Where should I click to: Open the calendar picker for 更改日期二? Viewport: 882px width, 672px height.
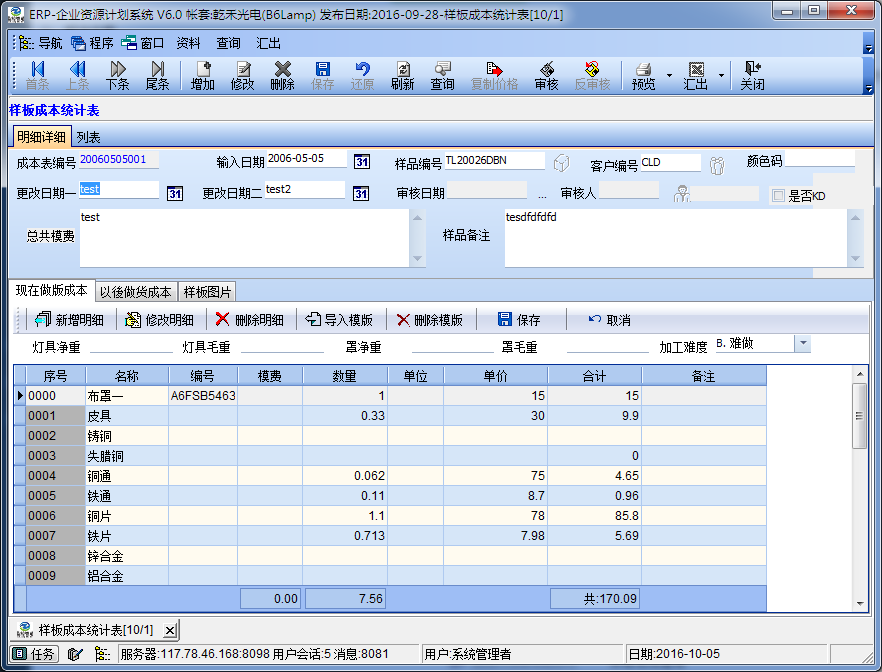tap(361, 193)
